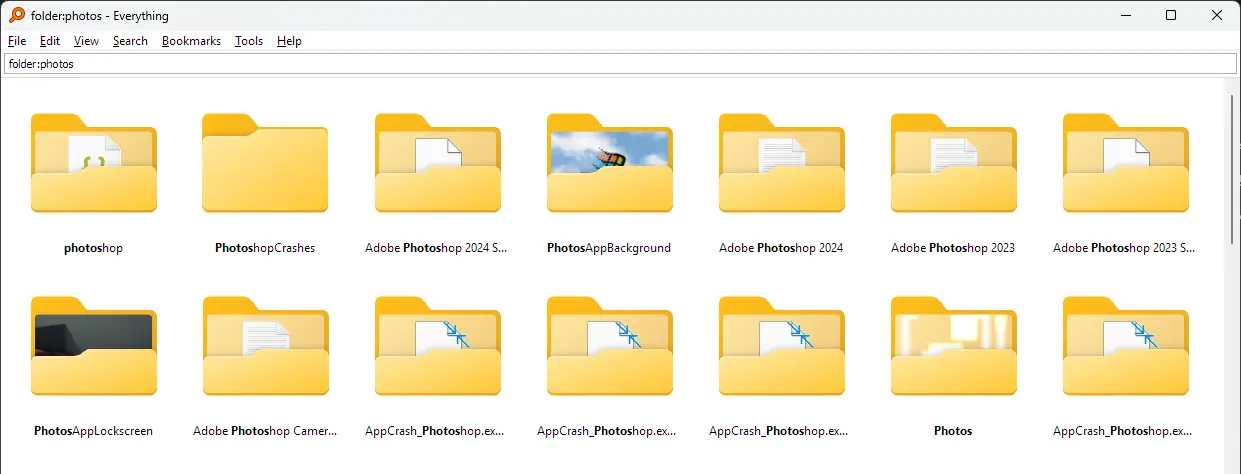Maximize the Everything window

[x=1171, y=15]
